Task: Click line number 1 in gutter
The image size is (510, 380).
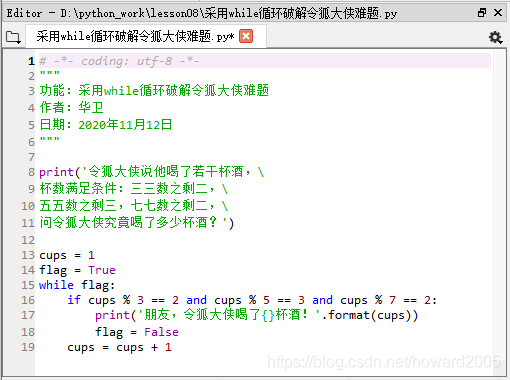Action: (31, 61)
